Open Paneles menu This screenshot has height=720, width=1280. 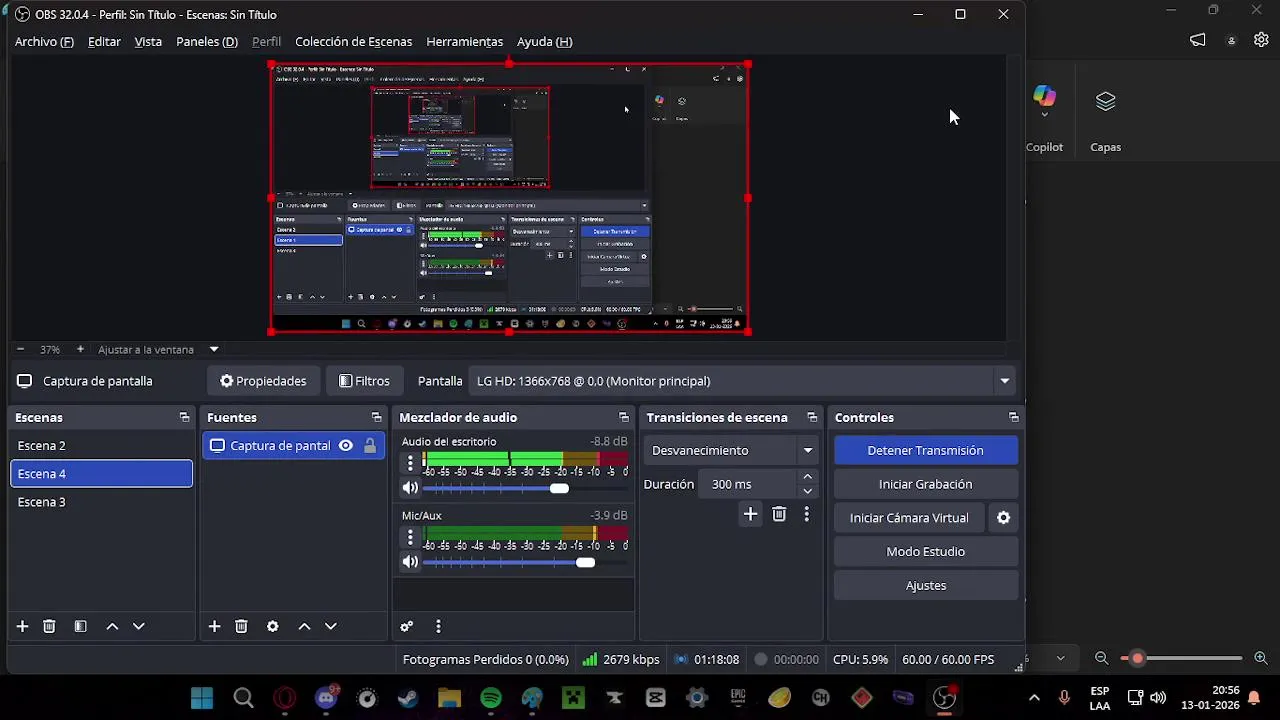pyautogui.click(x=207, y=42)
